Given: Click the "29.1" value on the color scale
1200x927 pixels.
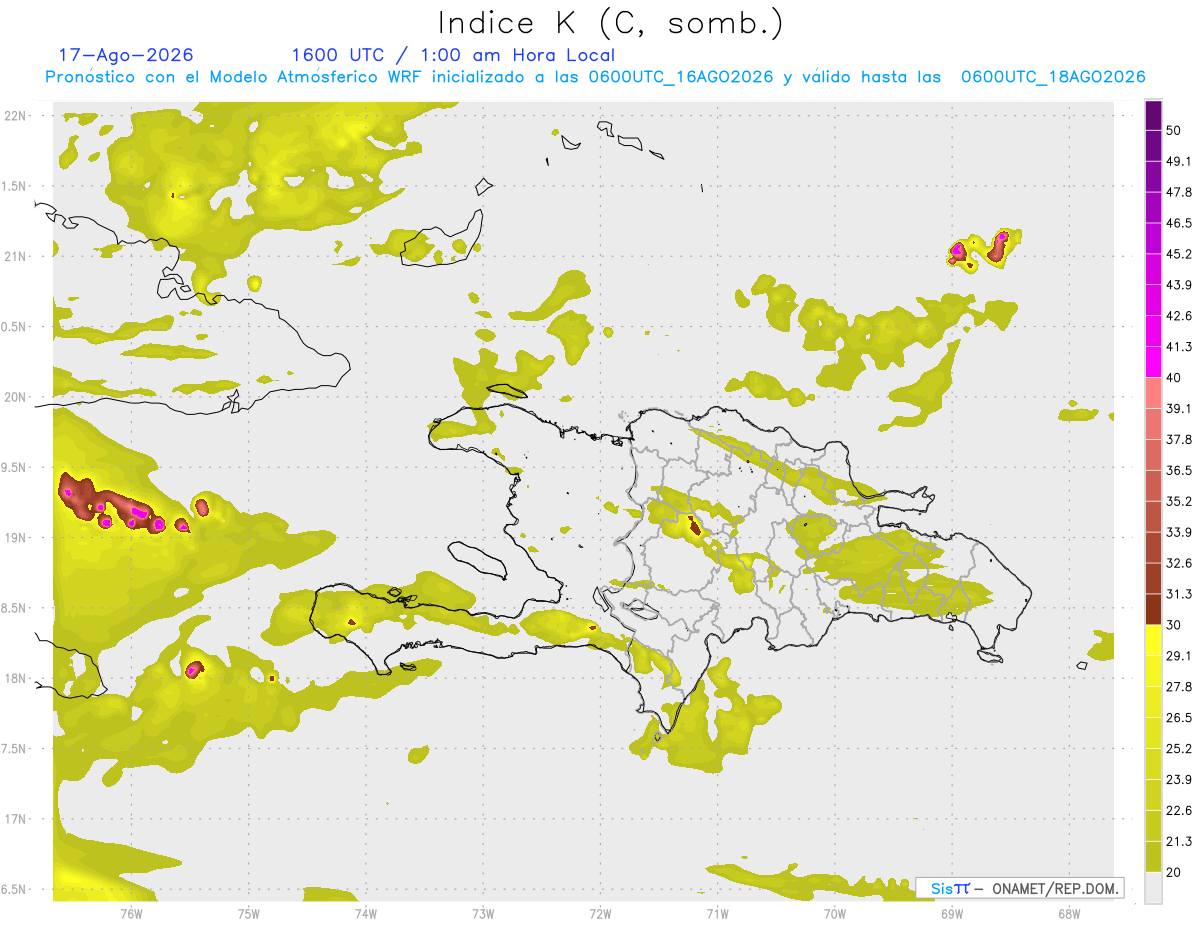Looking at the screenshot, I should click(1180, 656).
